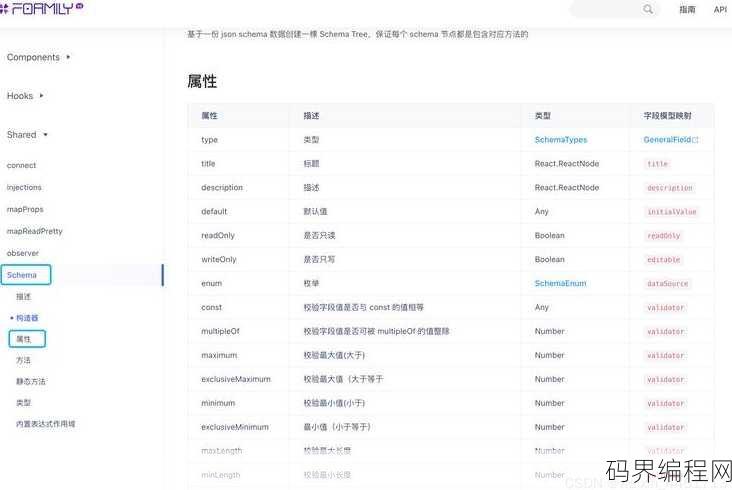Jump to the 描述 anchor in sidebar
Image resolution: width=732 pixels, height=490 pixels.
[x=23, y=296]
